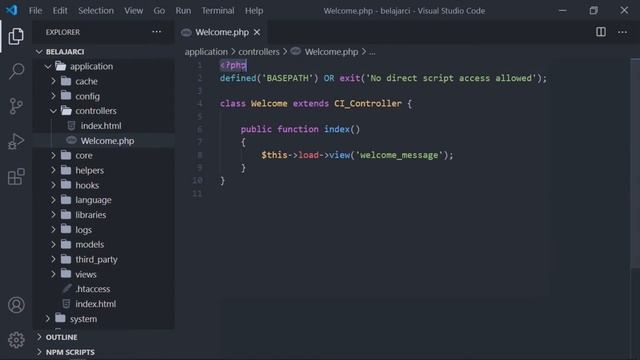Expand the views folder chevron
The image size is (640, 360).
click(x=53, y=274)
